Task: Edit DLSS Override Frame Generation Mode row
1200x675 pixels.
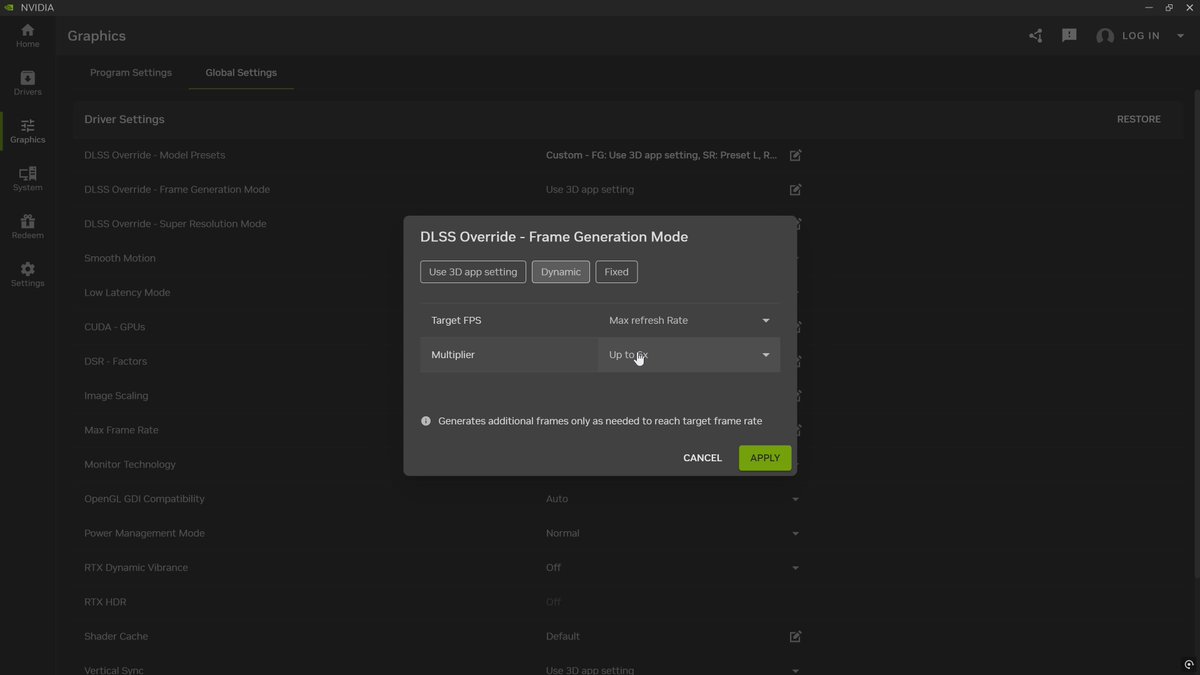Action: [796, 189]
